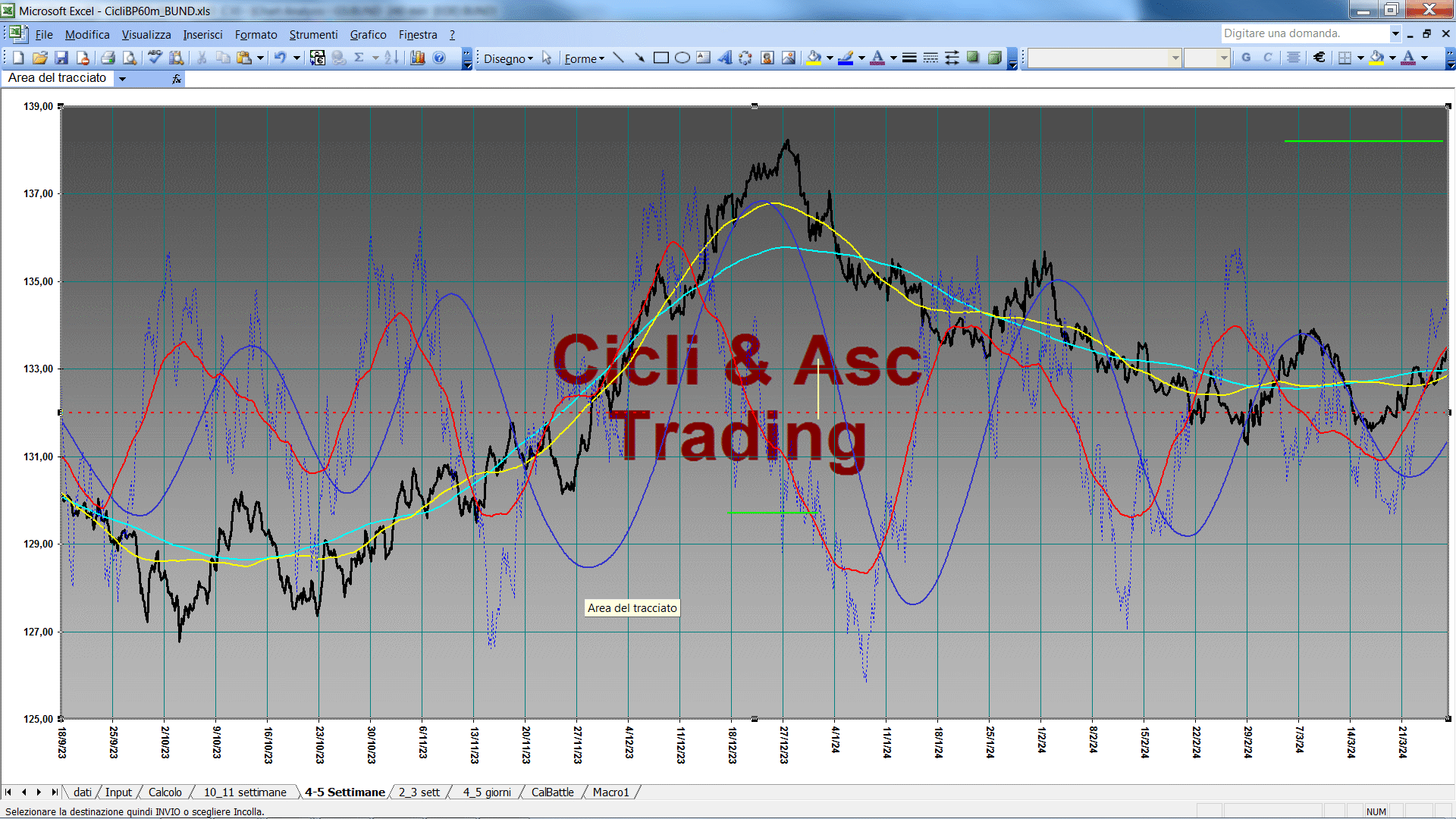Create a new workbook with New icon
The width and height of the screenshot is (1456, 819).
(18, 58)
